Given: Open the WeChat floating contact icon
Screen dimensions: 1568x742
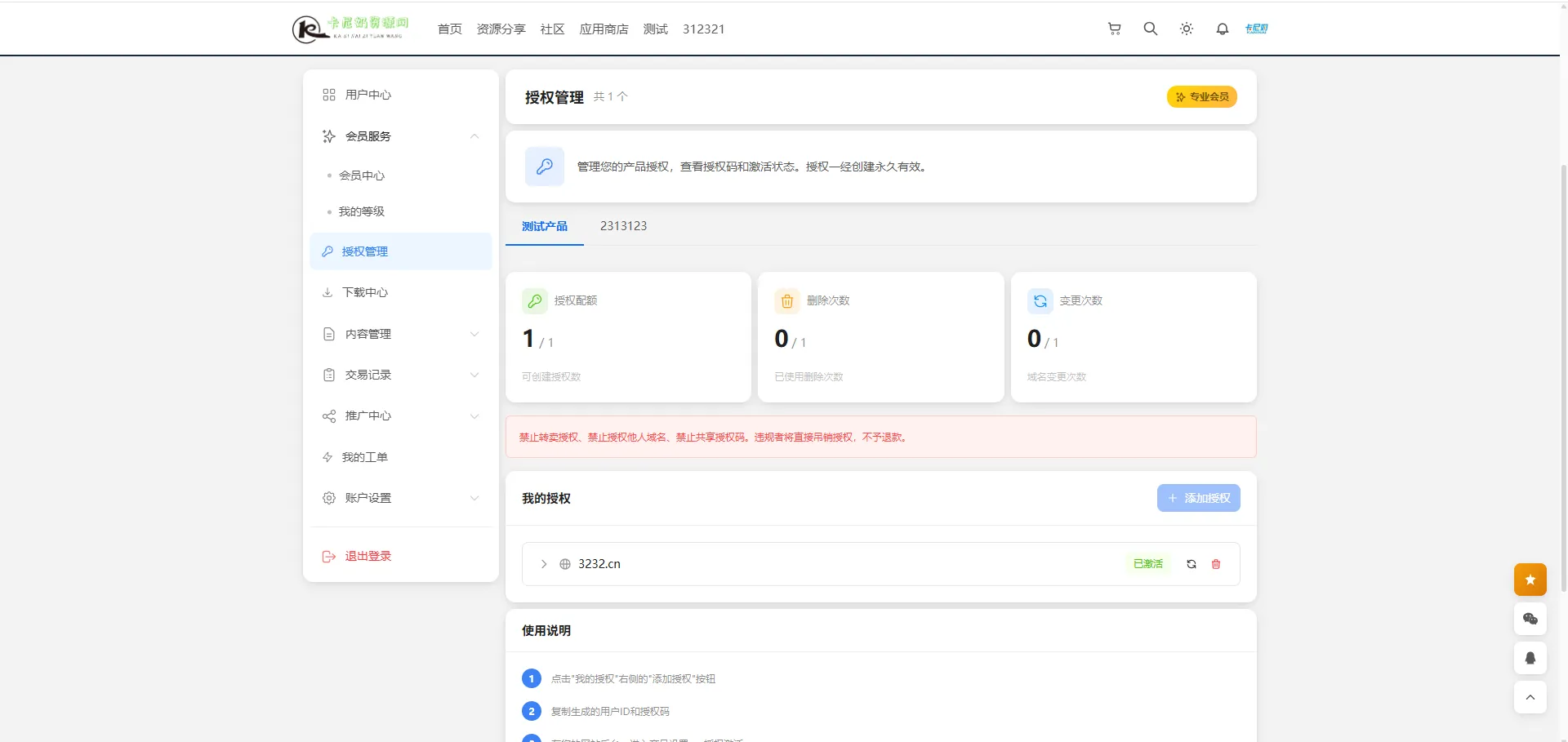Looking at the screenshot, I should coord(1530,619).
